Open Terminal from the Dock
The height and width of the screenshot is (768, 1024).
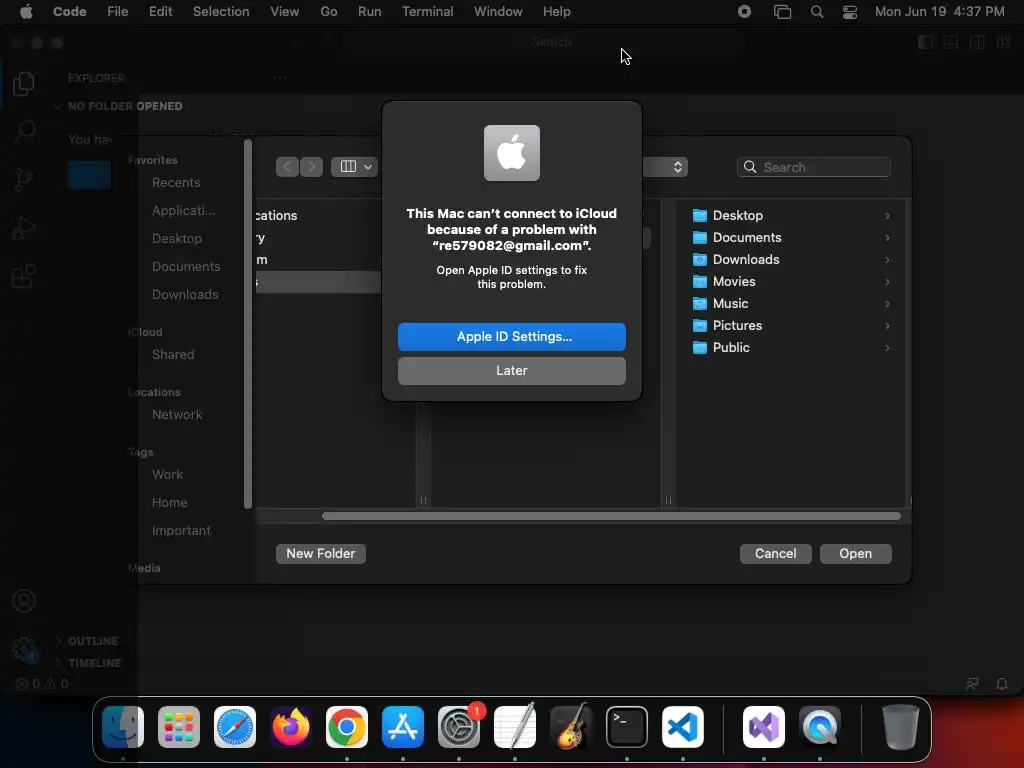[627, 727]
